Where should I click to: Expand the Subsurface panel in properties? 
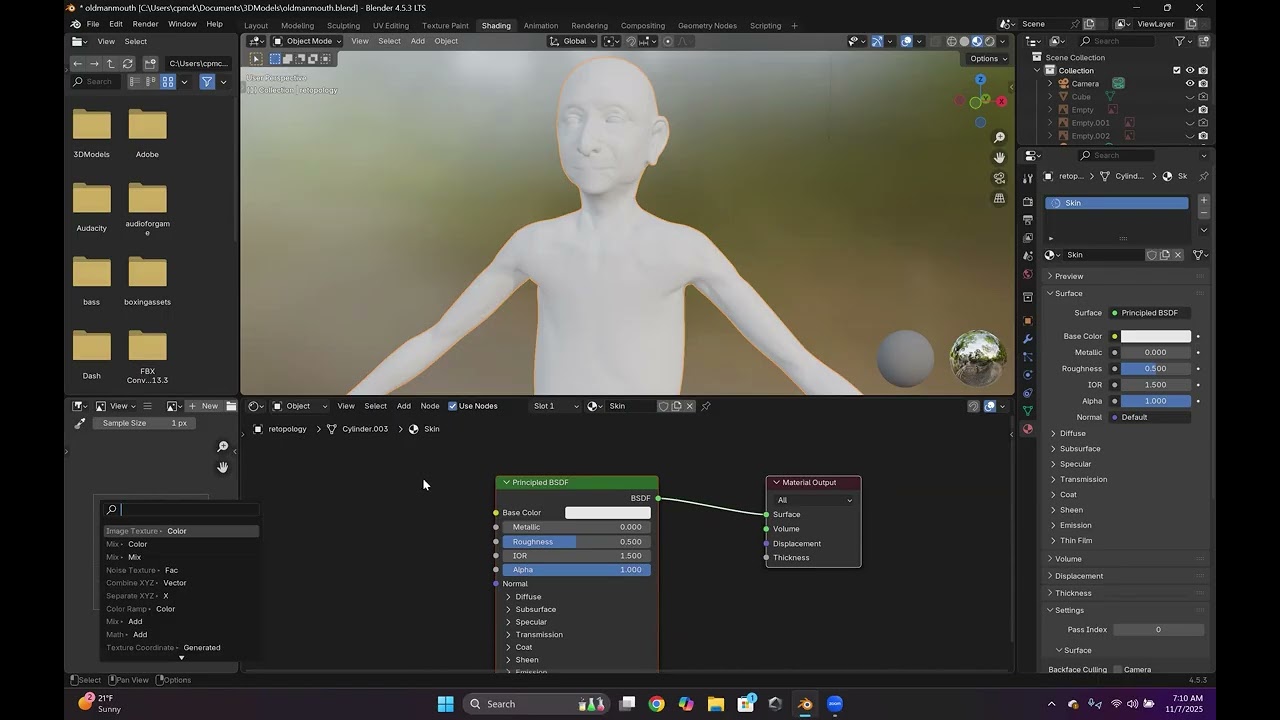tap(1080, 449)
